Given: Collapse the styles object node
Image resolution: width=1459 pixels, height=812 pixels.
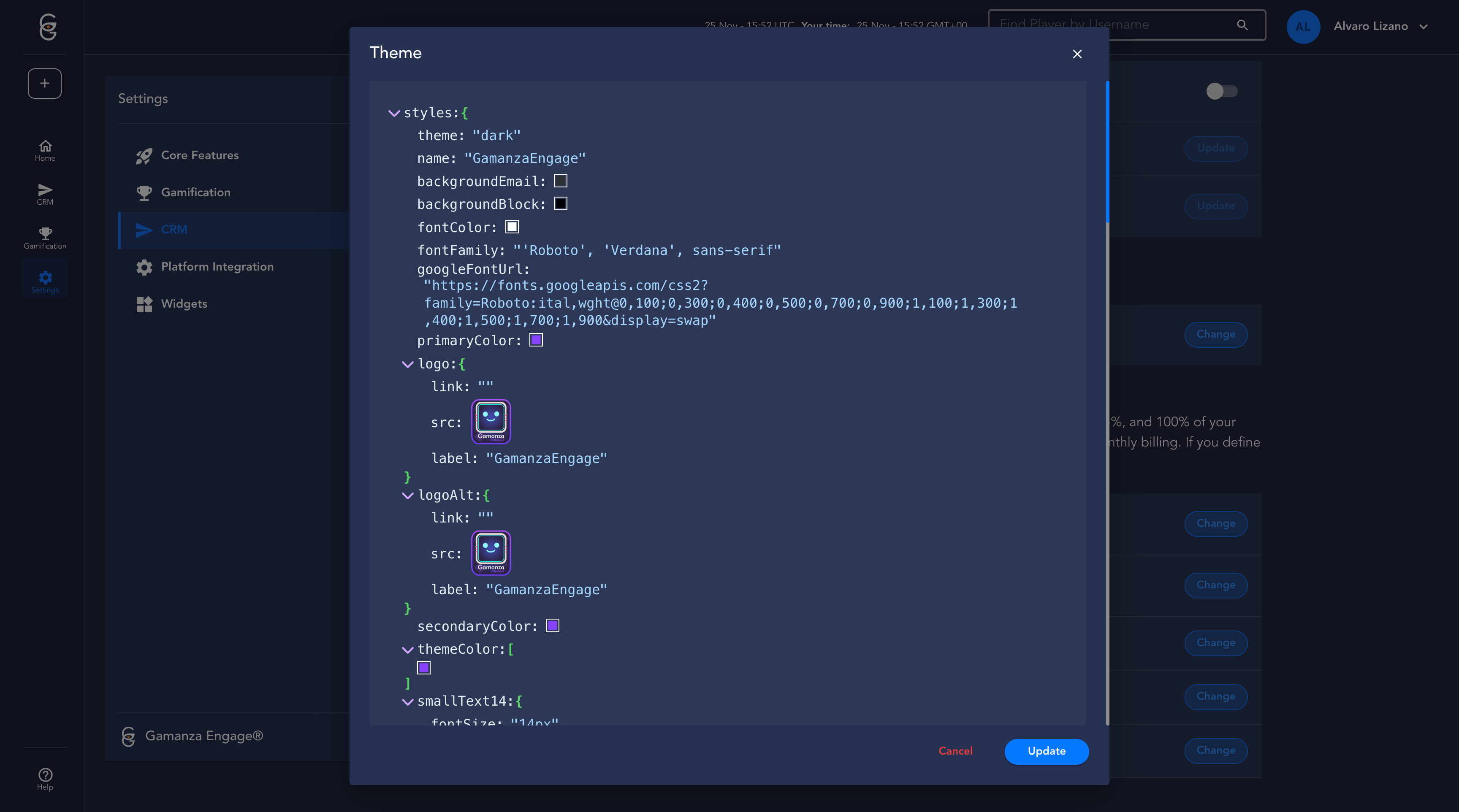Looking at the screenshot, I should tap(394, 113).
